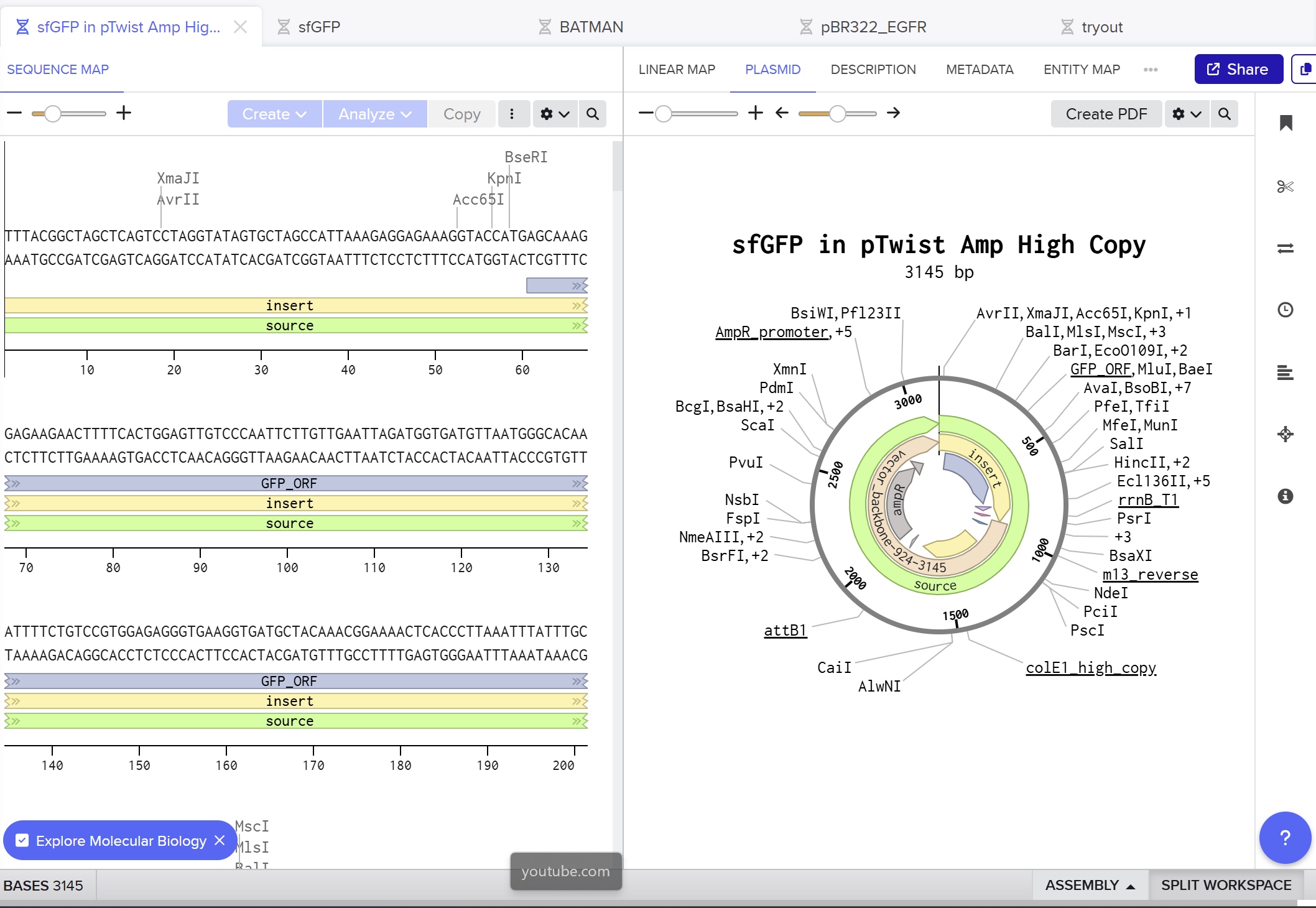The height and width of the screenshot is (908, 1316).
Task: Toggle the Explore Molecular Biology checkbox
Action: (22, 841)
